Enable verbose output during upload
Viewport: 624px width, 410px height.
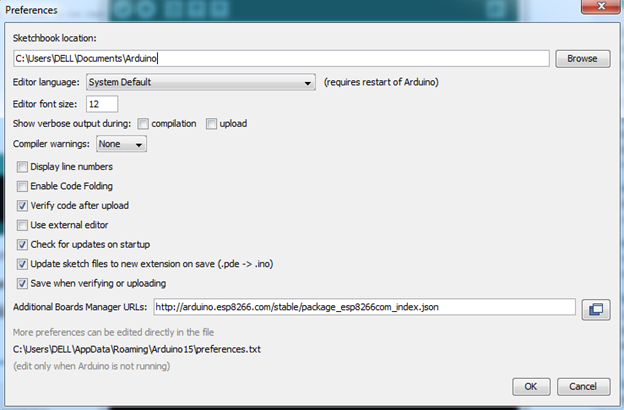[x=211, y=124]
